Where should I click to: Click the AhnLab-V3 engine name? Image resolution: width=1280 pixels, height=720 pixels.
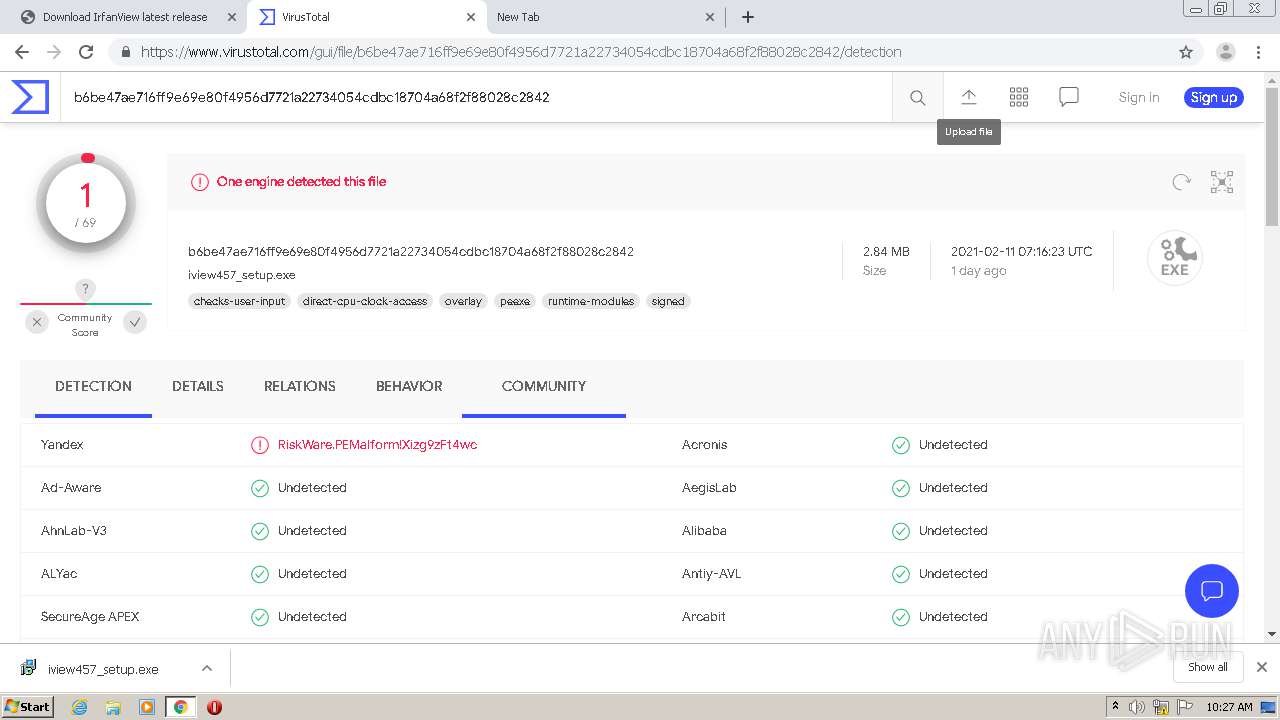click(x=74, y=531)
